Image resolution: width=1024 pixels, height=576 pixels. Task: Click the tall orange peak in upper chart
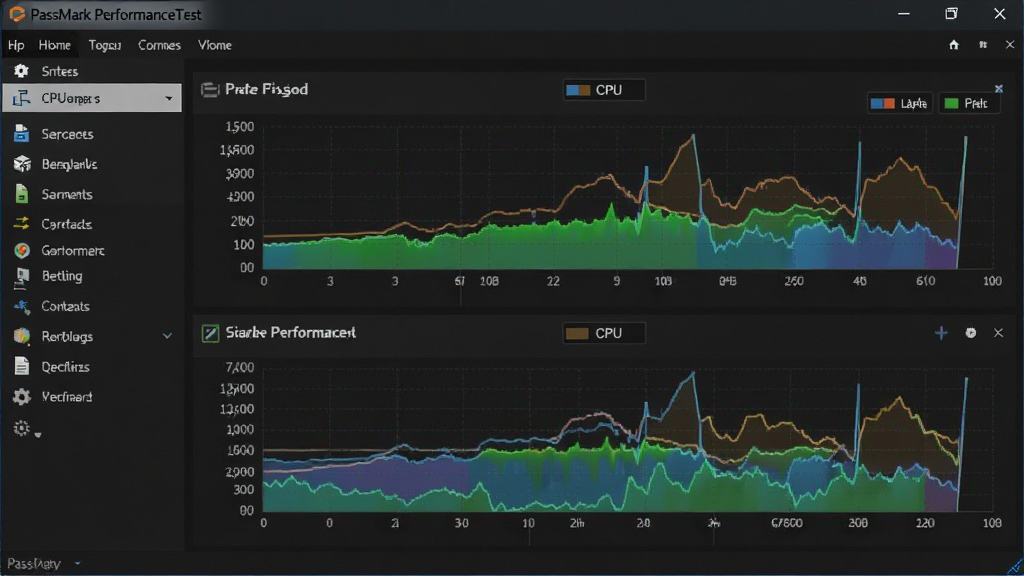point(692,137)
